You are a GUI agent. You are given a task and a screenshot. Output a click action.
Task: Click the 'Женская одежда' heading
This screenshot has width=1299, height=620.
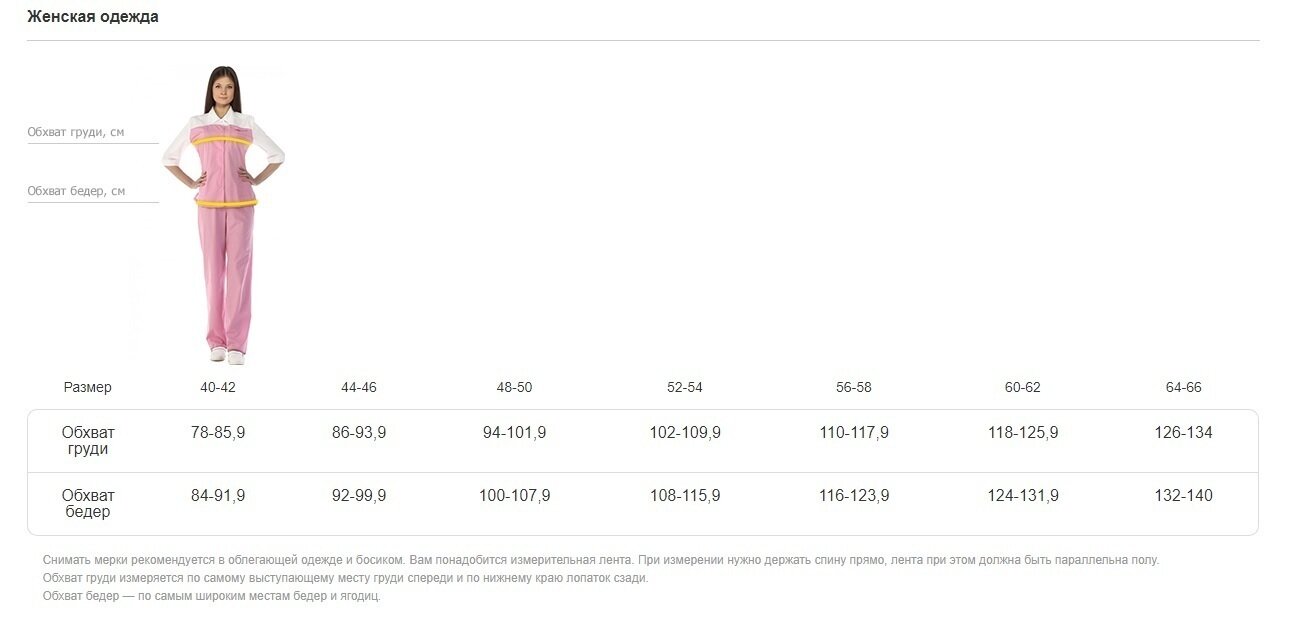coord(93,17)
